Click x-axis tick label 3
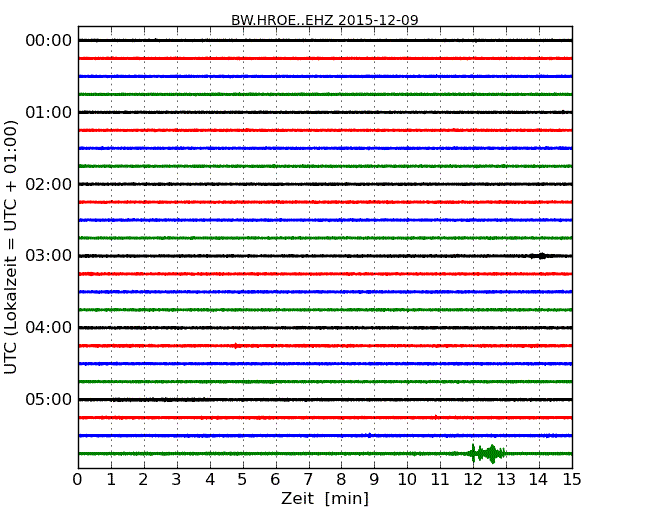This screenshot has height=520, width=650. [x=177, y=480]
